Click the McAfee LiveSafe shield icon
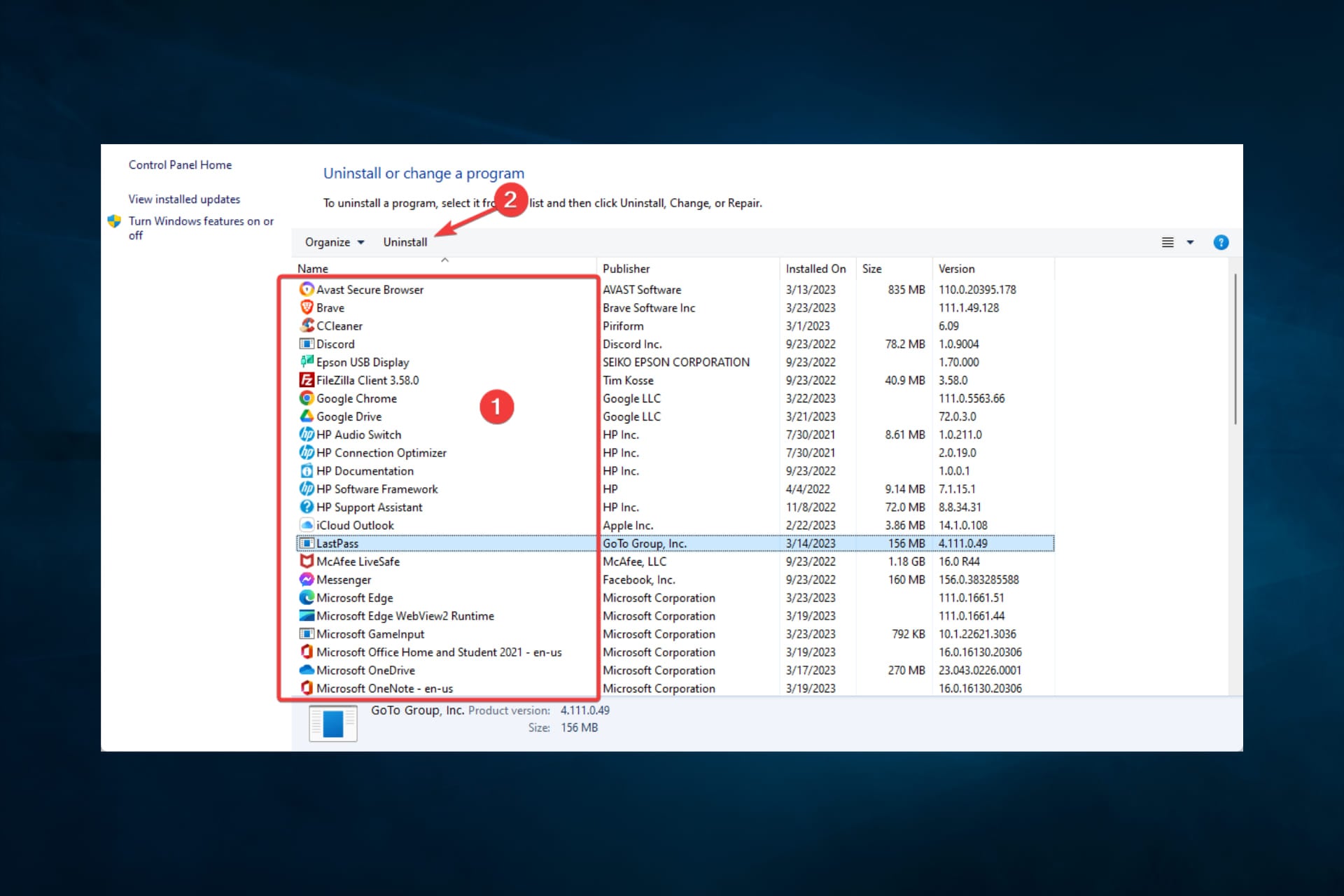Screen dimensions: 1344x896 tap(306, 561)
